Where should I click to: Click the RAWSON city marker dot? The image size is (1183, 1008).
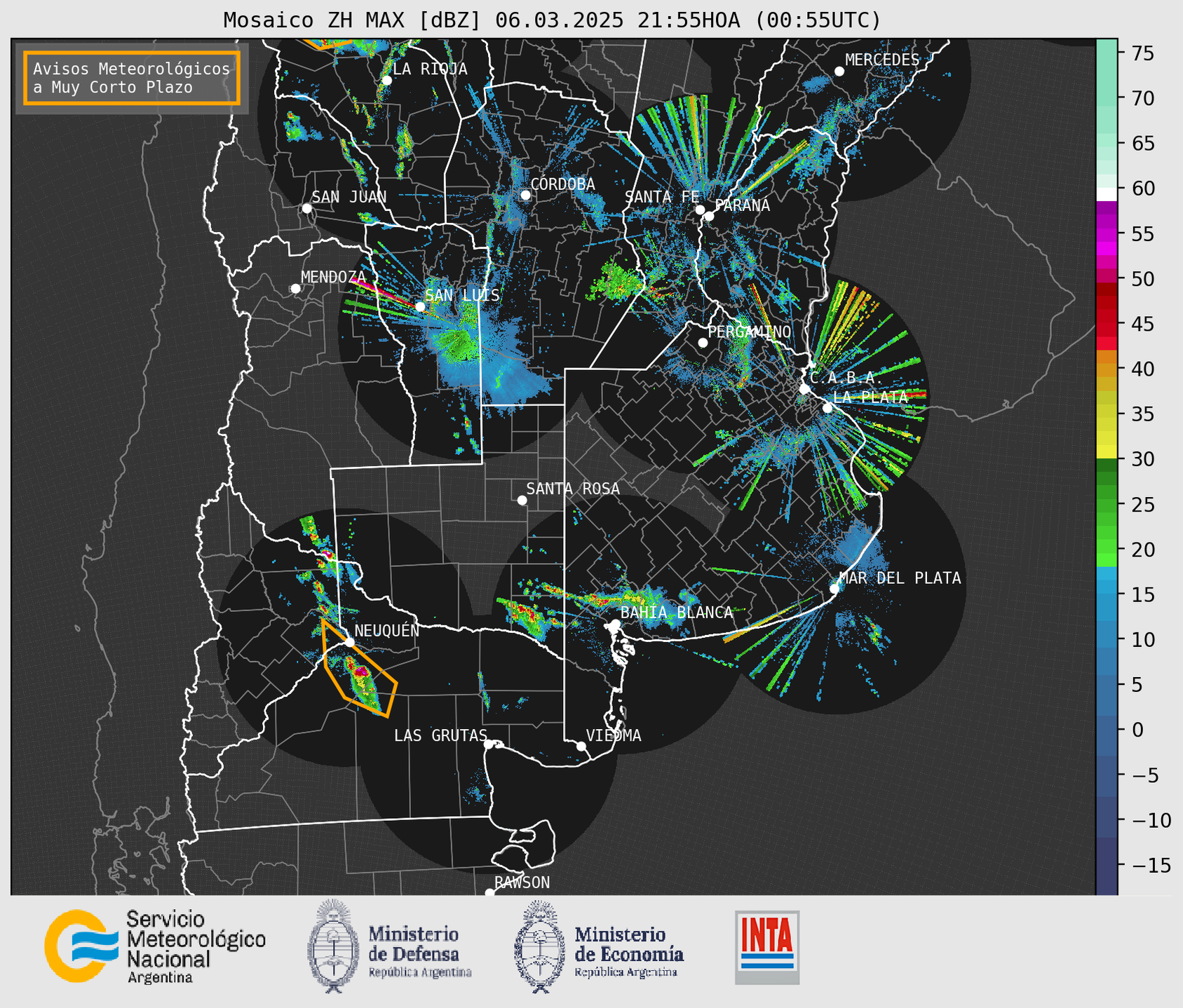click(x=489, y=893)
